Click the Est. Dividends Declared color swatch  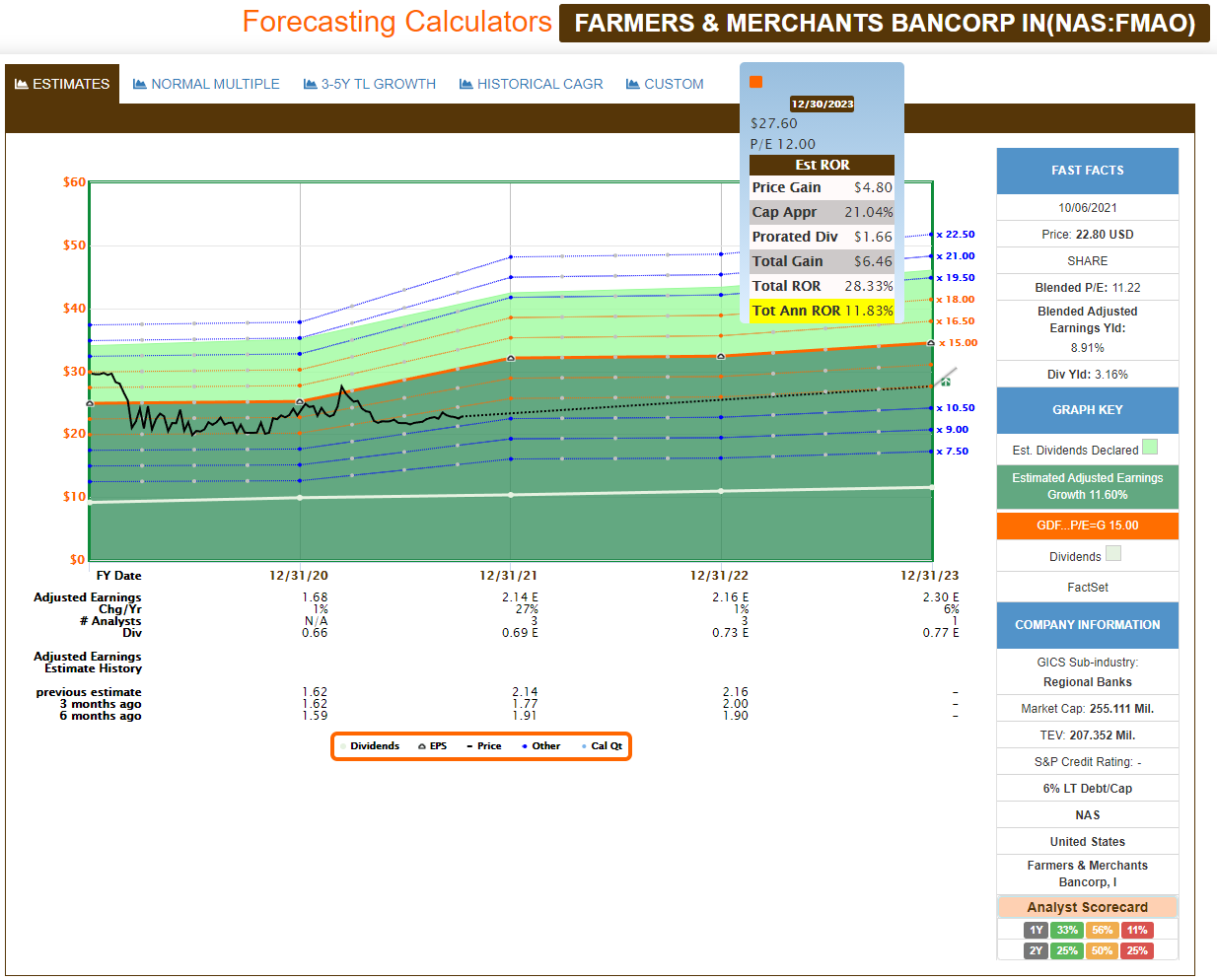[x=1149, y=448]
